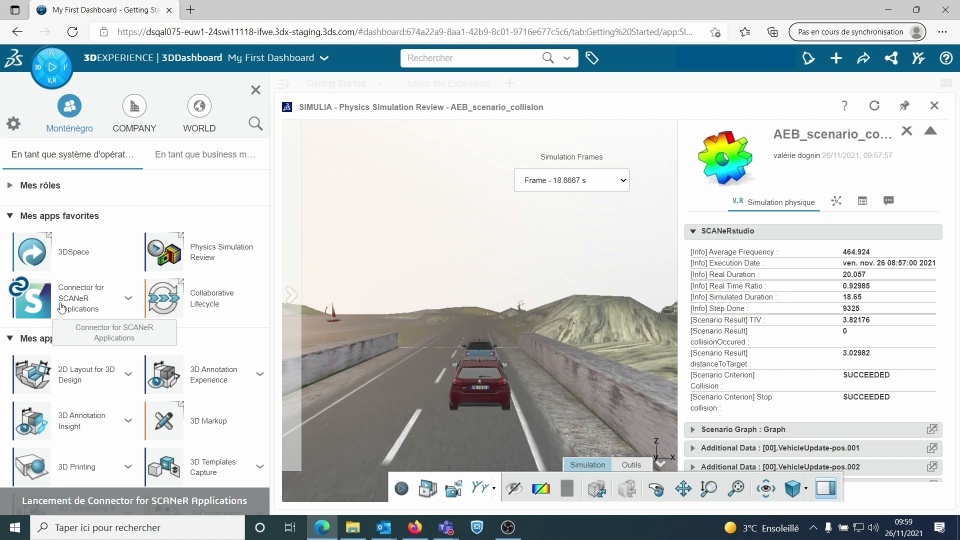960x540 pixels.
Task: Open the search options dropdown arrow
Action: (x=567, y=58)
